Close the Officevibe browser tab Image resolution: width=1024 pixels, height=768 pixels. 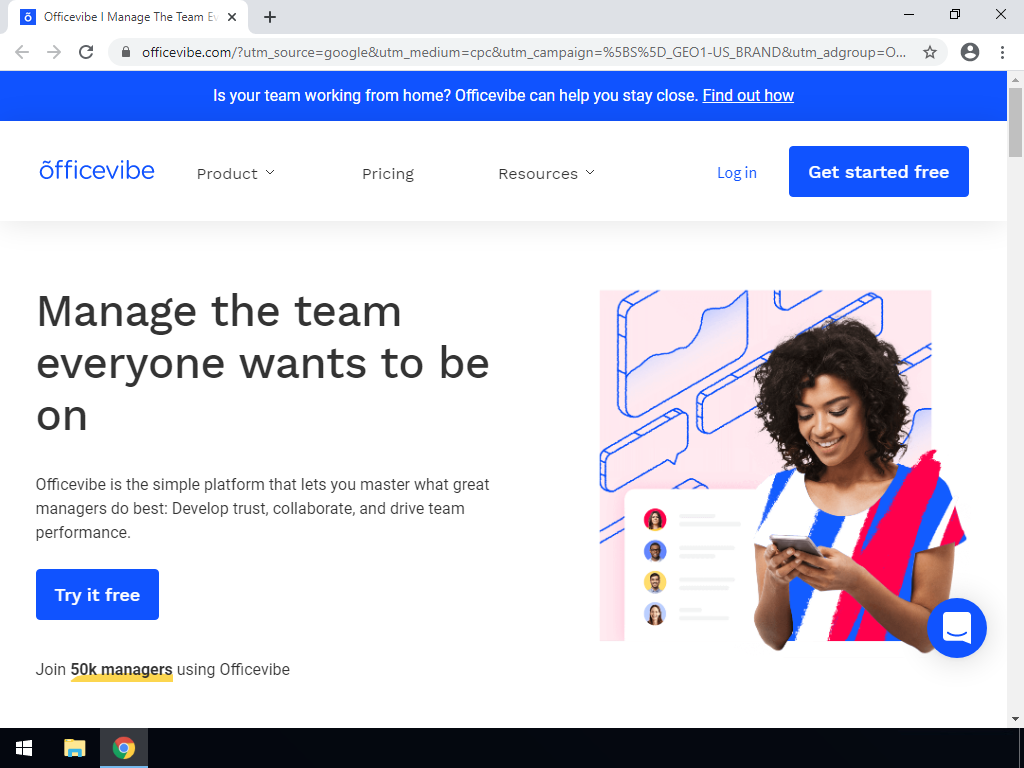232,18
